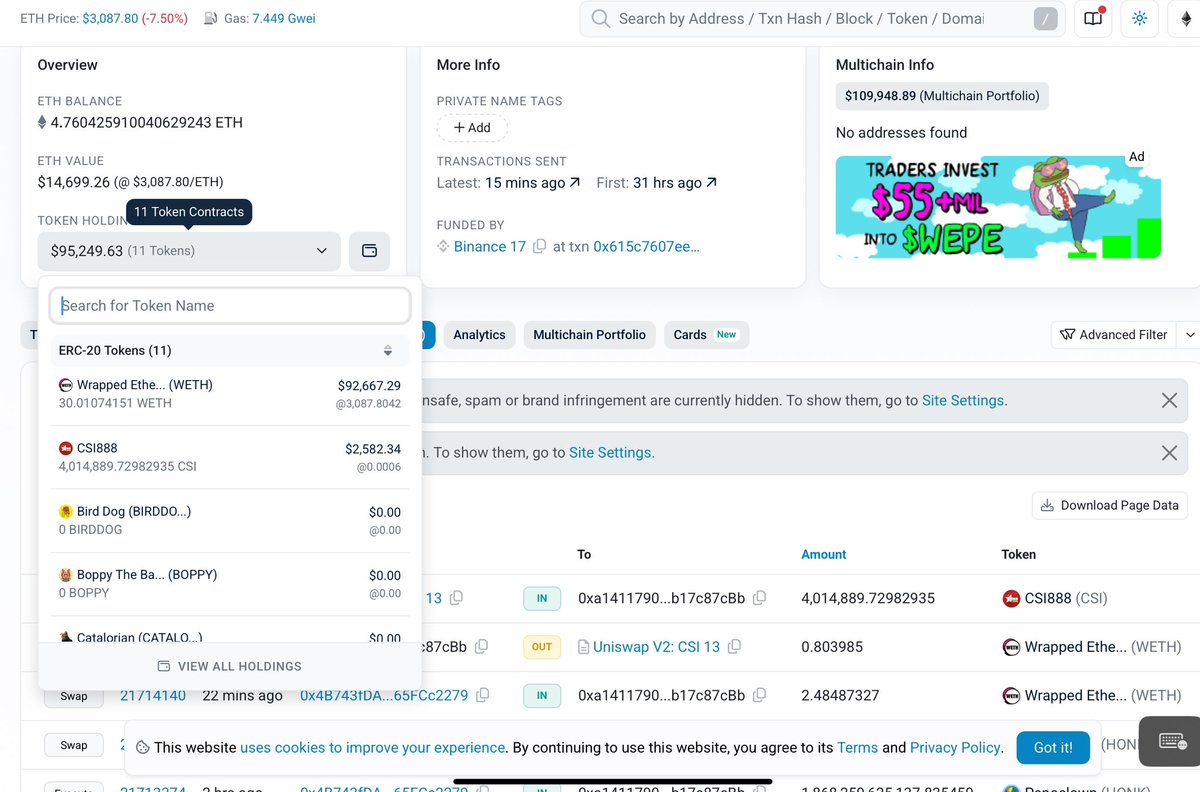Image resolution: width=1200 pixels, height=792 pixels.
Task: Switch to the Cards tab
Action: click(707, 335)
